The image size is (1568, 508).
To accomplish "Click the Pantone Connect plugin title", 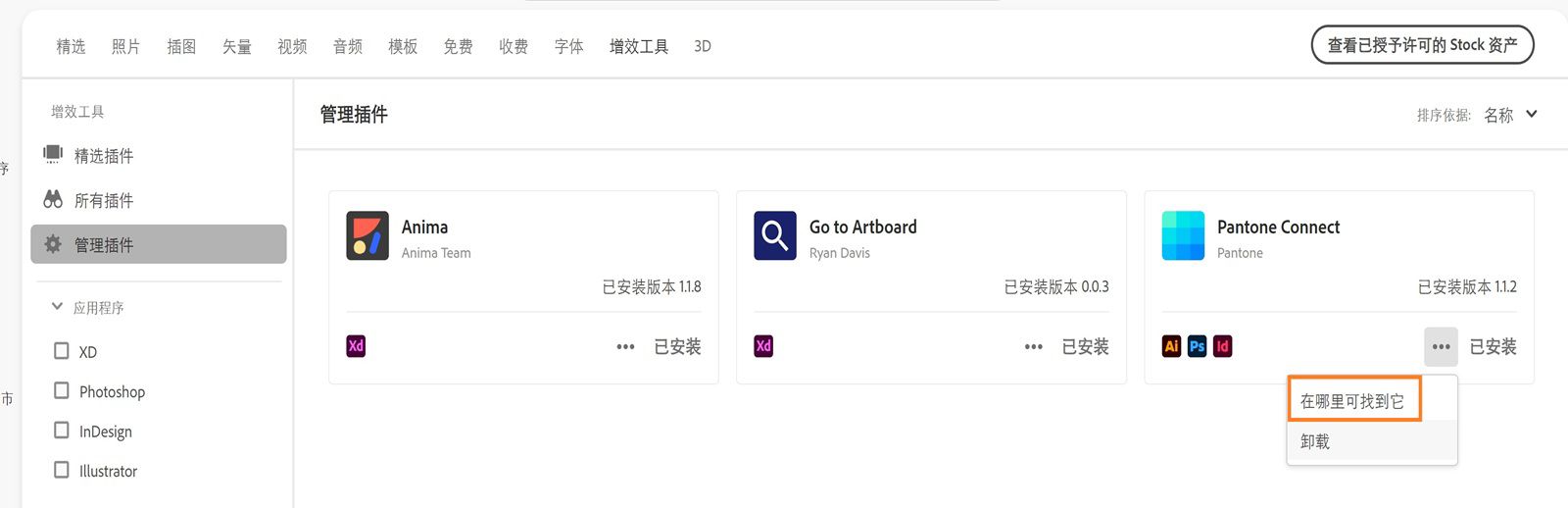I will (x=1278, y=227).
